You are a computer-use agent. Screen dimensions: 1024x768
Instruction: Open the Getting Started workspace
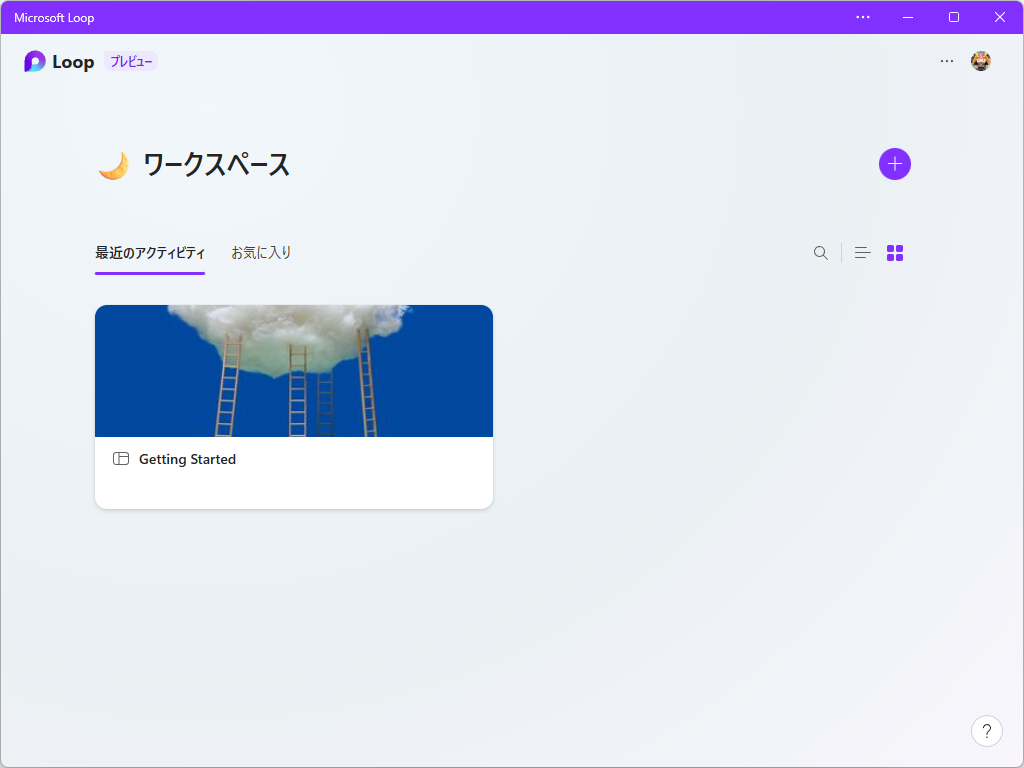(x=293, y=405)
